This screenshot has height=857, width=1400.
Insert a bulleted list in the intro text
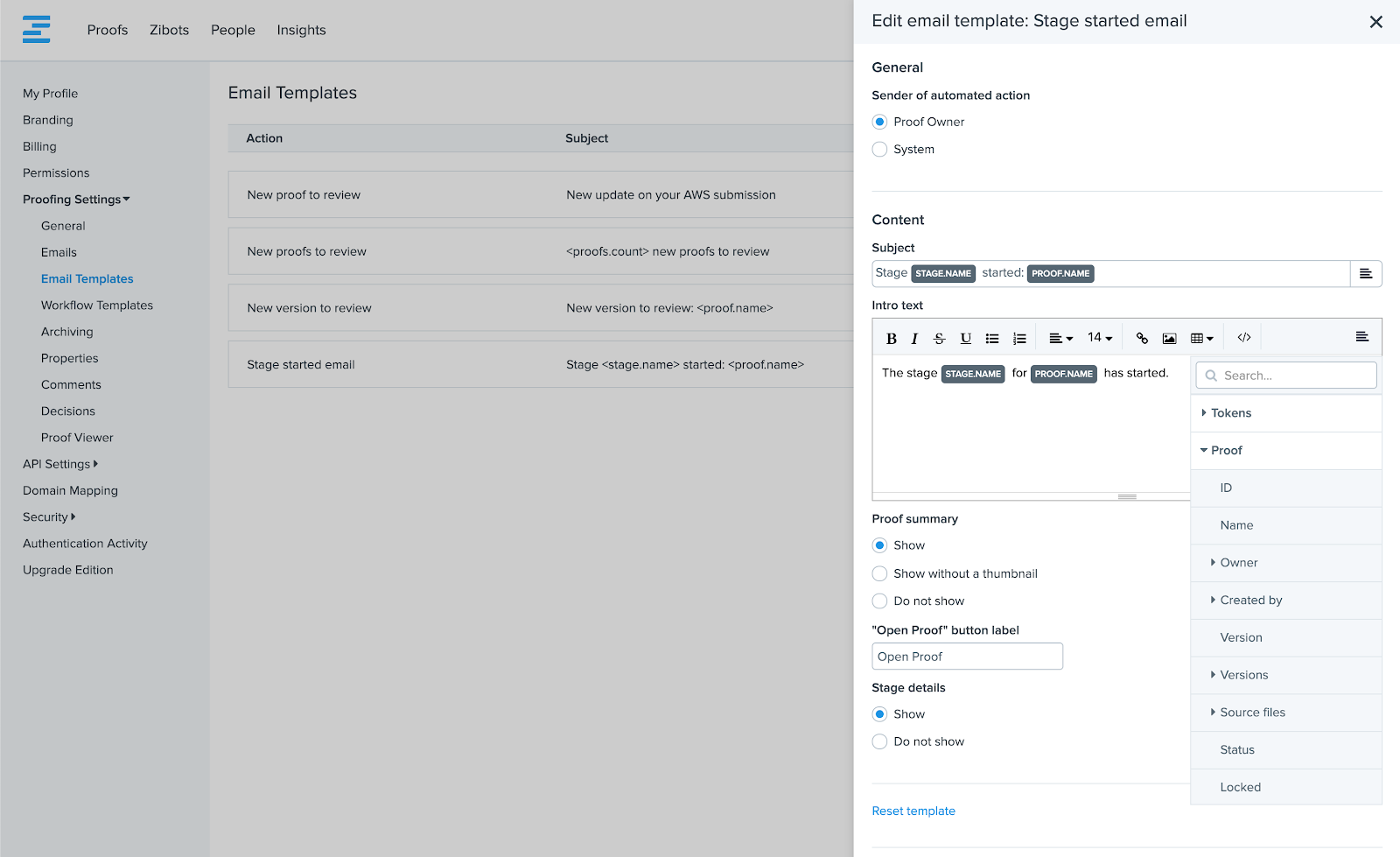[x=992, y=339]
